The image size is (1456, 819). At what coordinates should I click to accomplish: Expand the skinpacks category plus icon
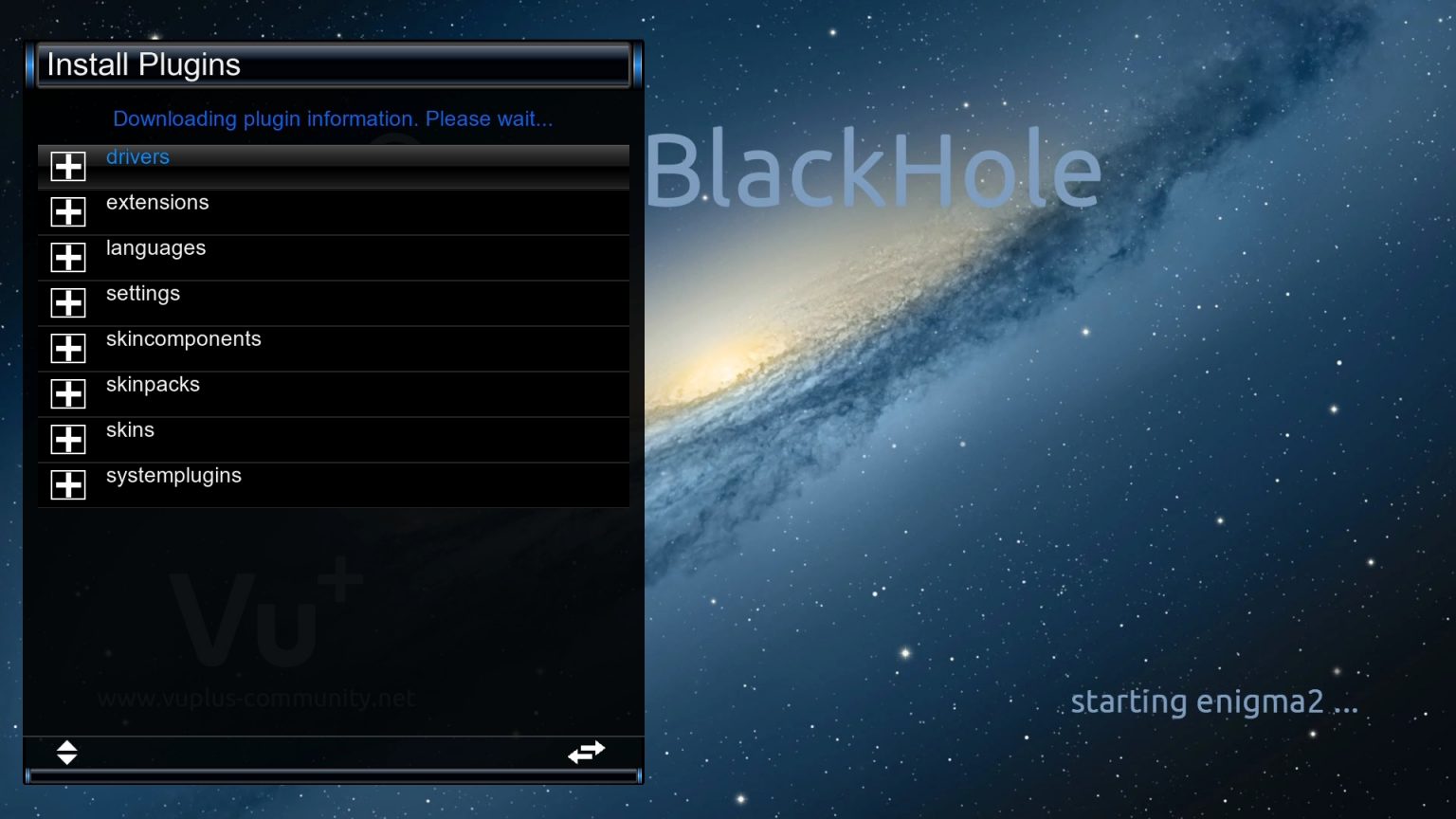click(68, 394)
